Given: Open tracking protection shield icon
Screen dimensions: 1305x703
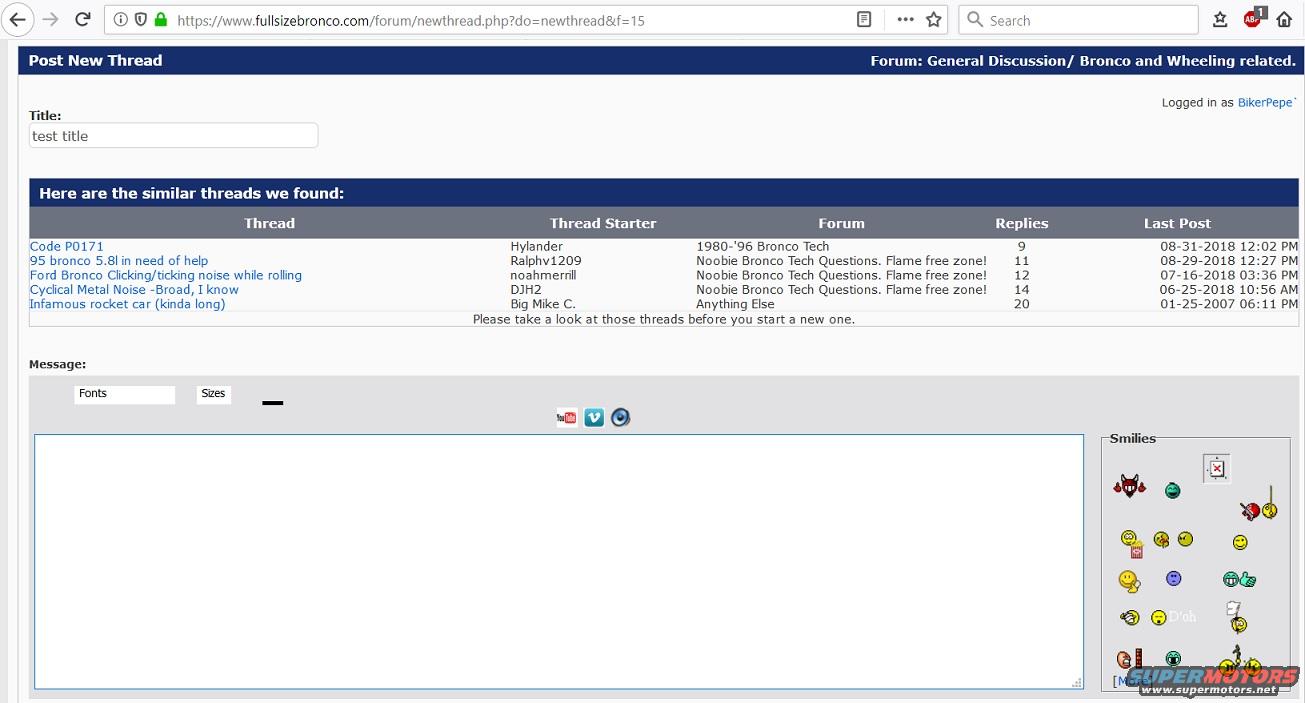Looking at the screenshot, I should pos(141,20).
